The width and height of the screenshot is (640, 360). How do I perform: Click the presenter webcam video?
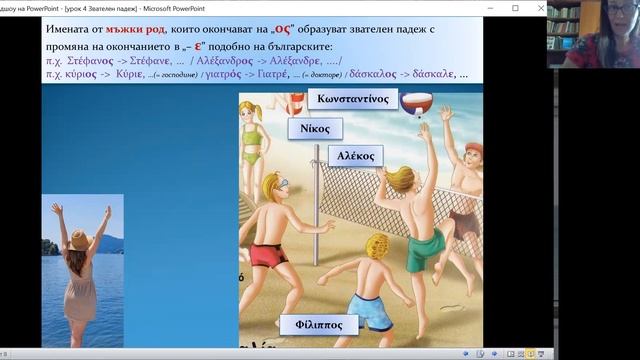[x=593, y=34]
